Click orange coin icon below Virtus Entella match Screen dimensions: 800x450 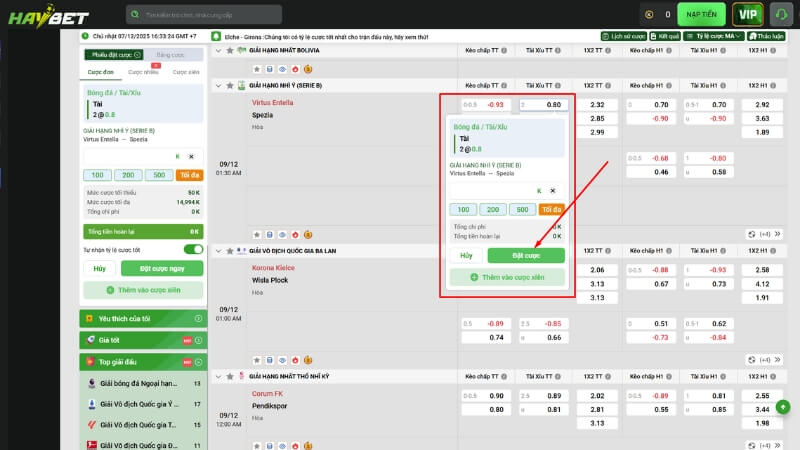pos(308,235)
